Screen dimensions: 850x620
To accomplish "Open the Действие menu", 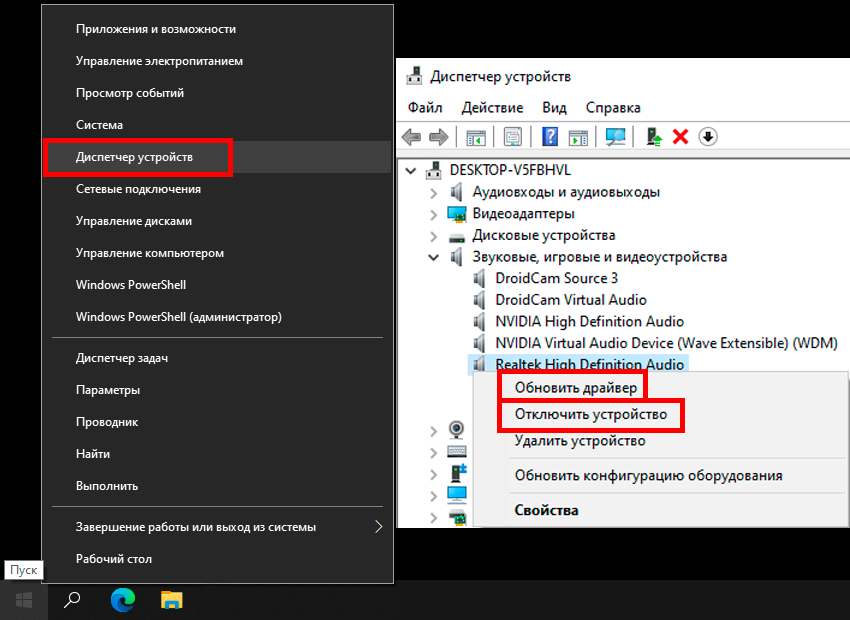I will (492, 107).
